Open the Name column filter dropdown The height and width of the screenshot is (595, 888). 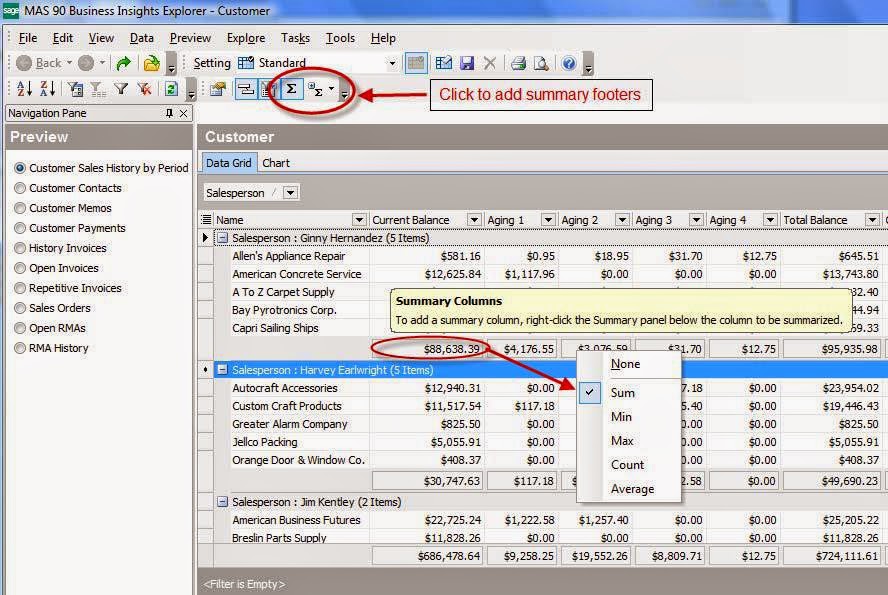pos(359,220)
